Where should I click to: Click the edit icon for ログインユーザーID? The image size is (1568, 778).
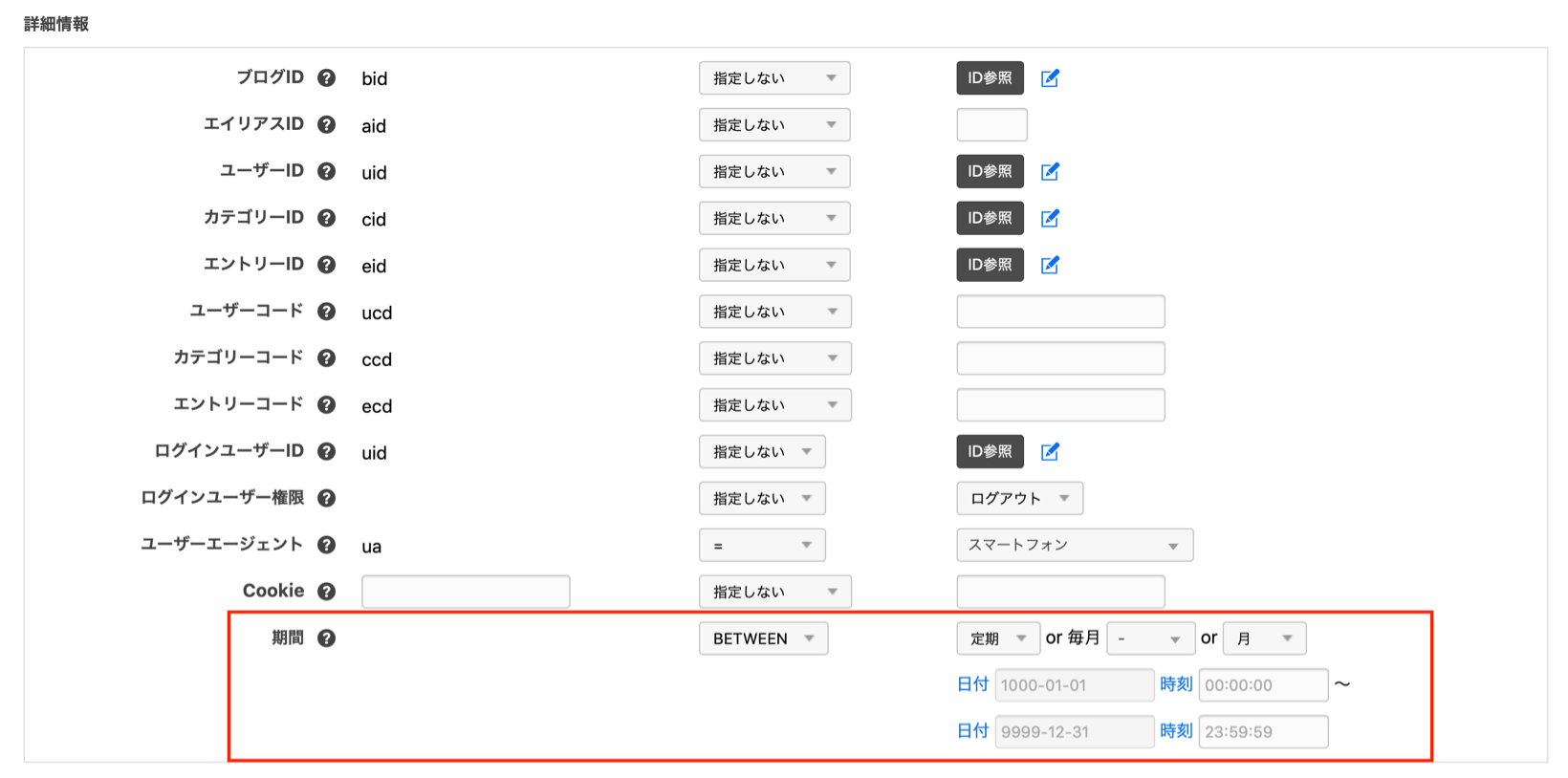(1050, 451)
